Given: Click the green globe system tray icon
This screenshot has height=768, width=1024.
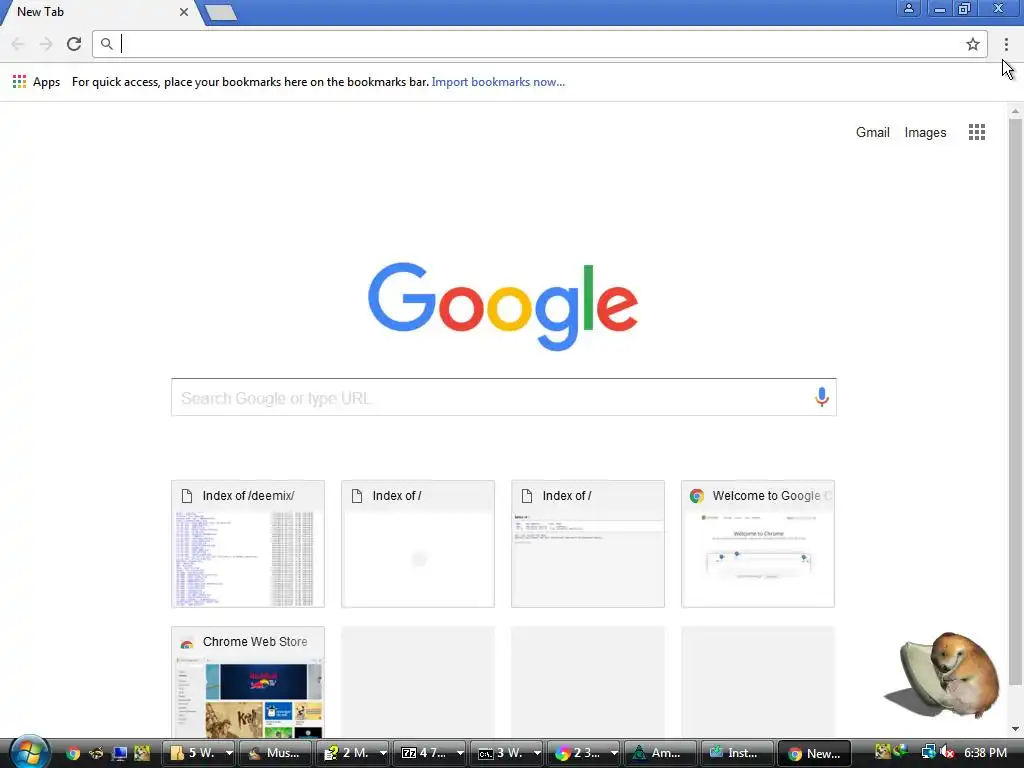Looking at the screenshot, I should 901,752.
